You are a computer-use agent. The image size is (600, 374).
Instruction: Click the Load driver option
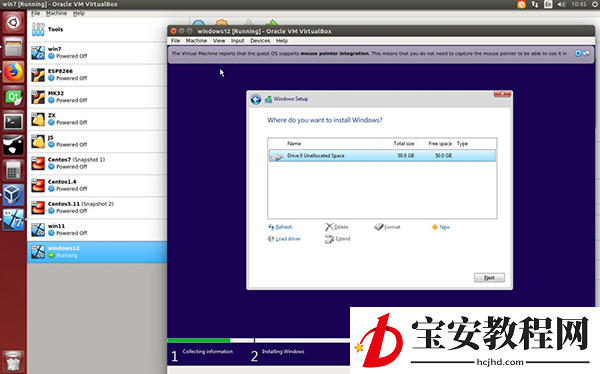(284, 239)
